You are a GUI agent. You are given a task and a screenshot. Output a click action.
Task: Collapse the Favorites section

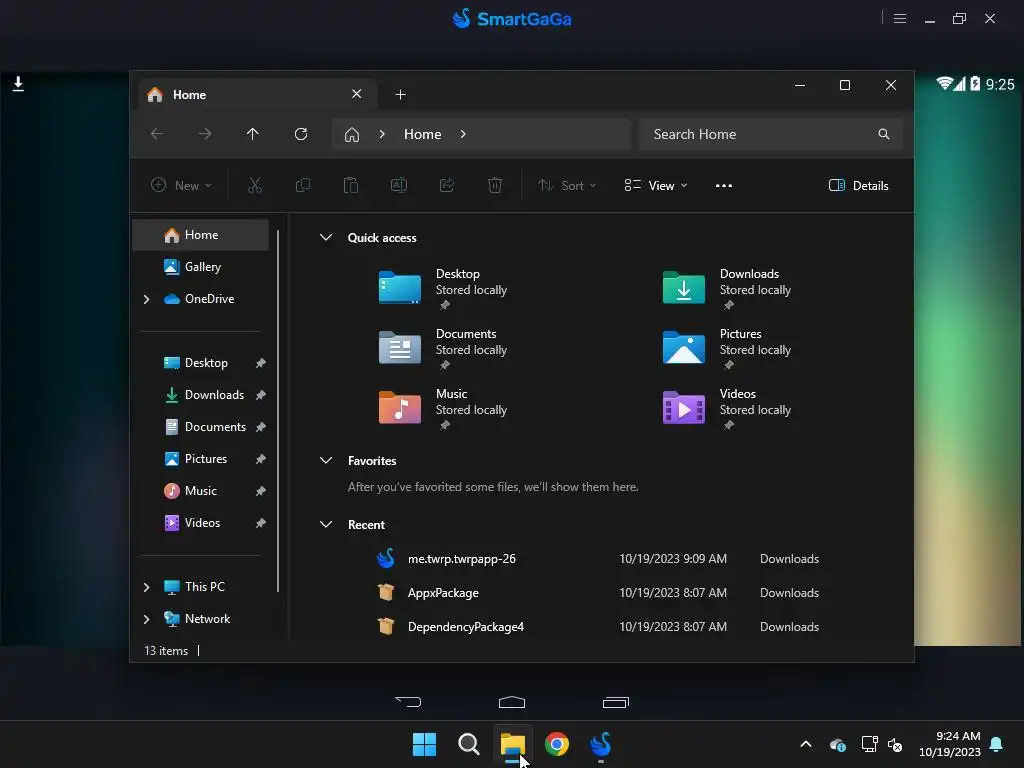click(326, 460)
